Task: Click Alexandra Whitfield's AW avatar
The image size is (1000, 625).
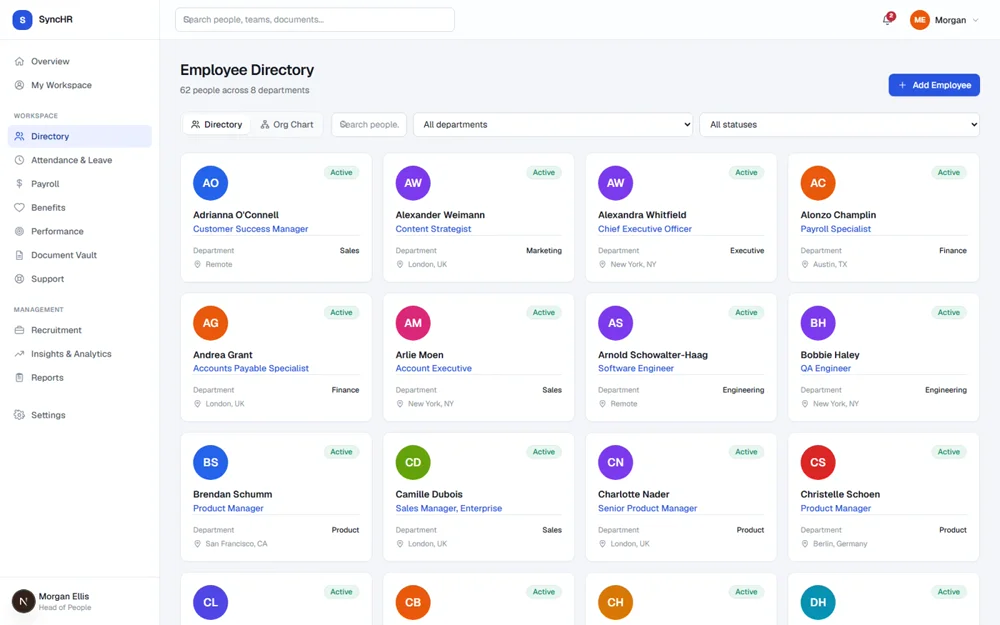Action: [615, 183]
